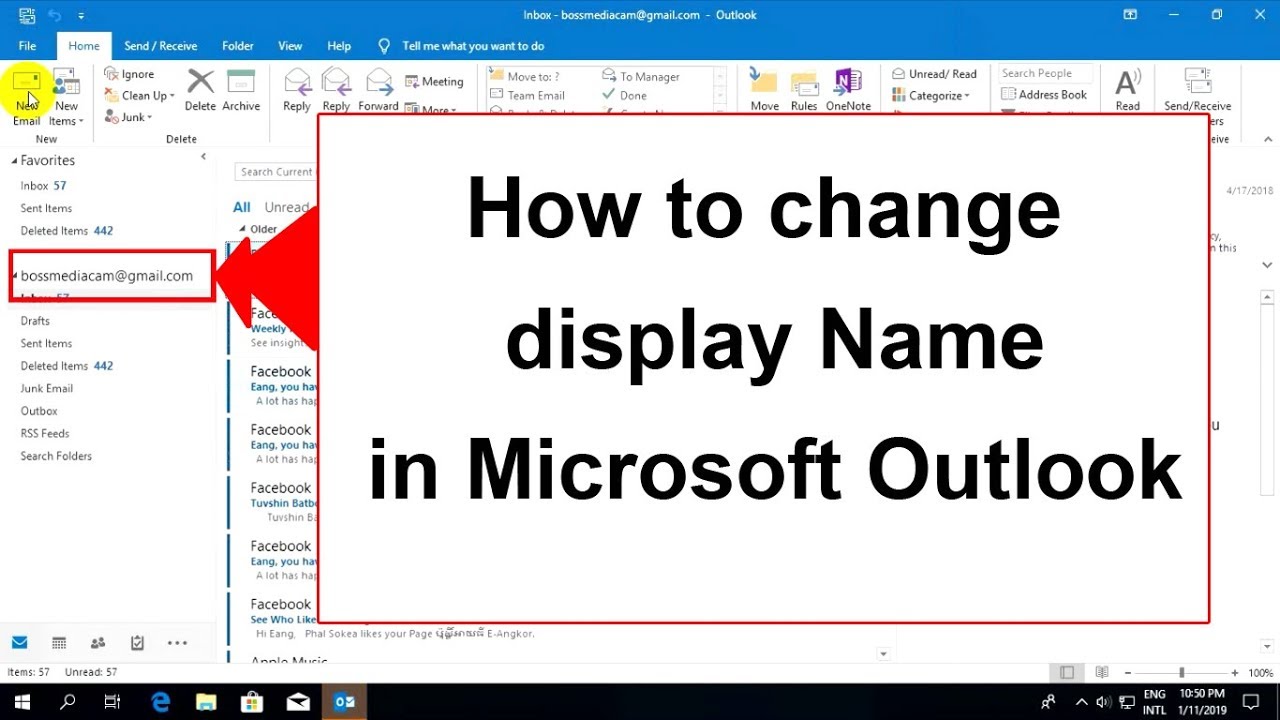Adjust the zoom slider
The image size is (1280, 720).
1181,673
